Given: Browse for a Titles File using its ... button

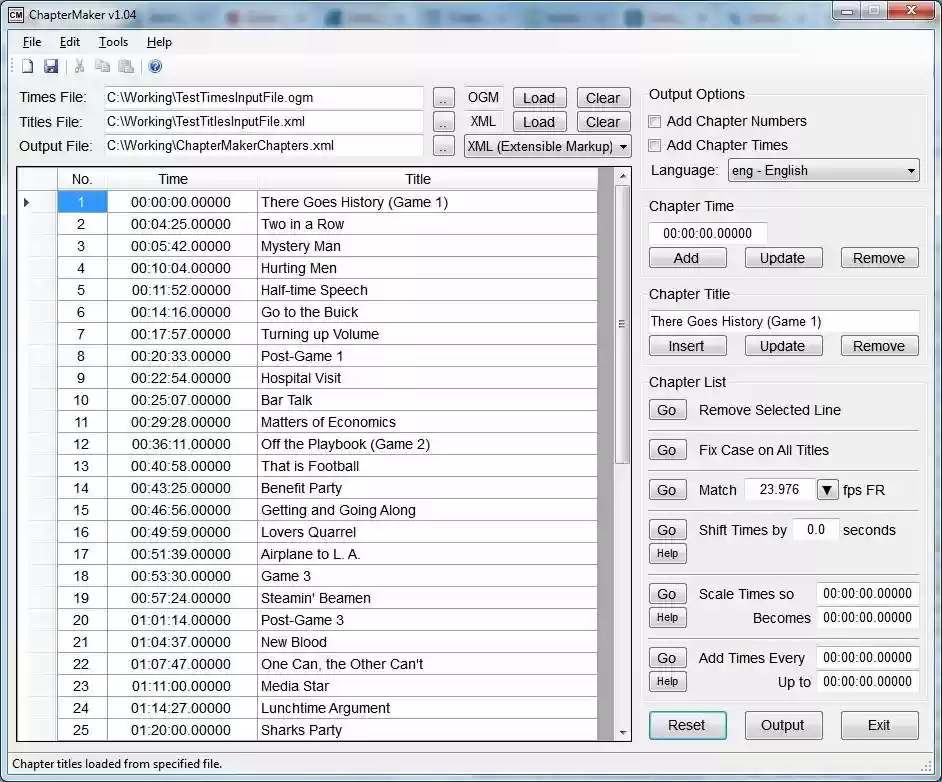Looking at the screenshot, I should tap(443, 121).
